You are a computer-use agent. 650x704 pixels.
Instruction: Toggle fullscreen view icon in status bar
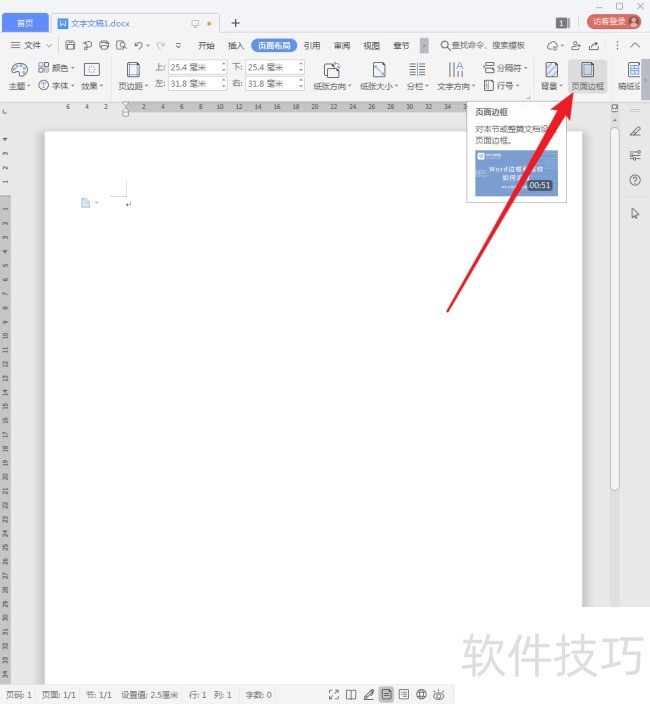pyautogui.click(x=334, y=695)
